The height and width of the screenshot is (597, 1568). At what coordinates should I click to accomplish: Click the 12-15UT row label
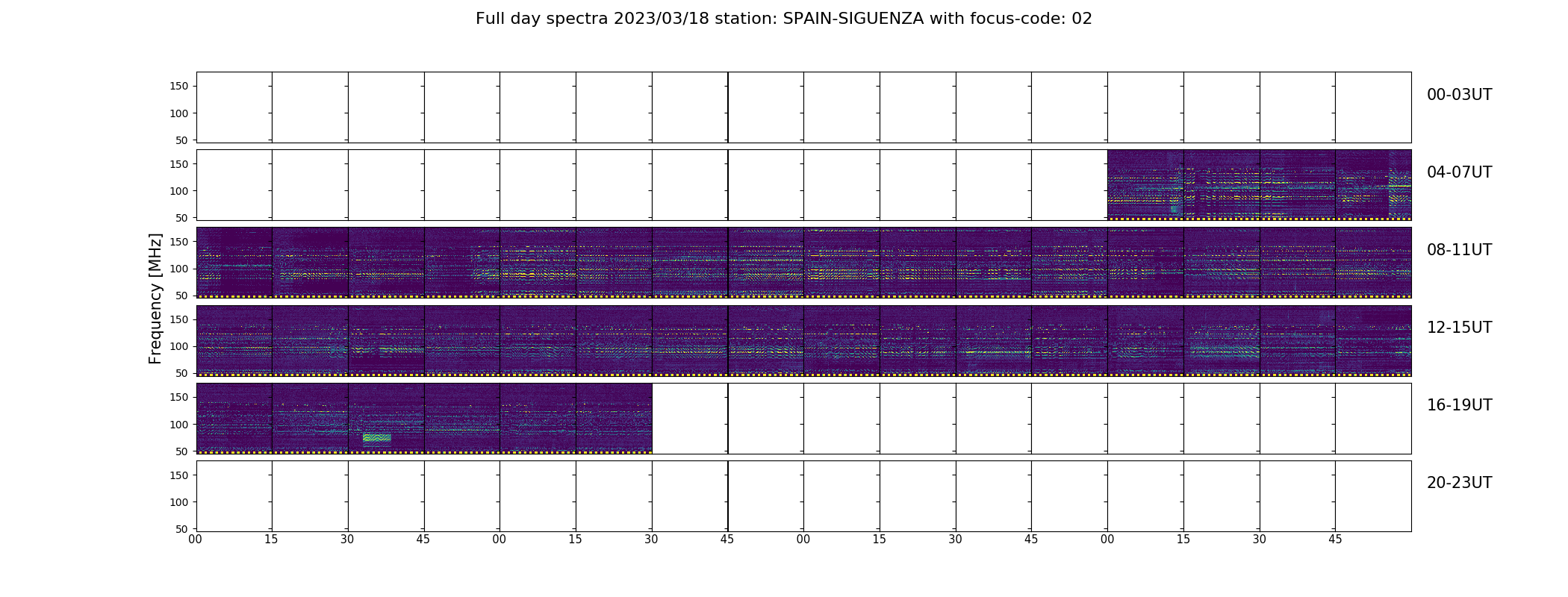1459,328
